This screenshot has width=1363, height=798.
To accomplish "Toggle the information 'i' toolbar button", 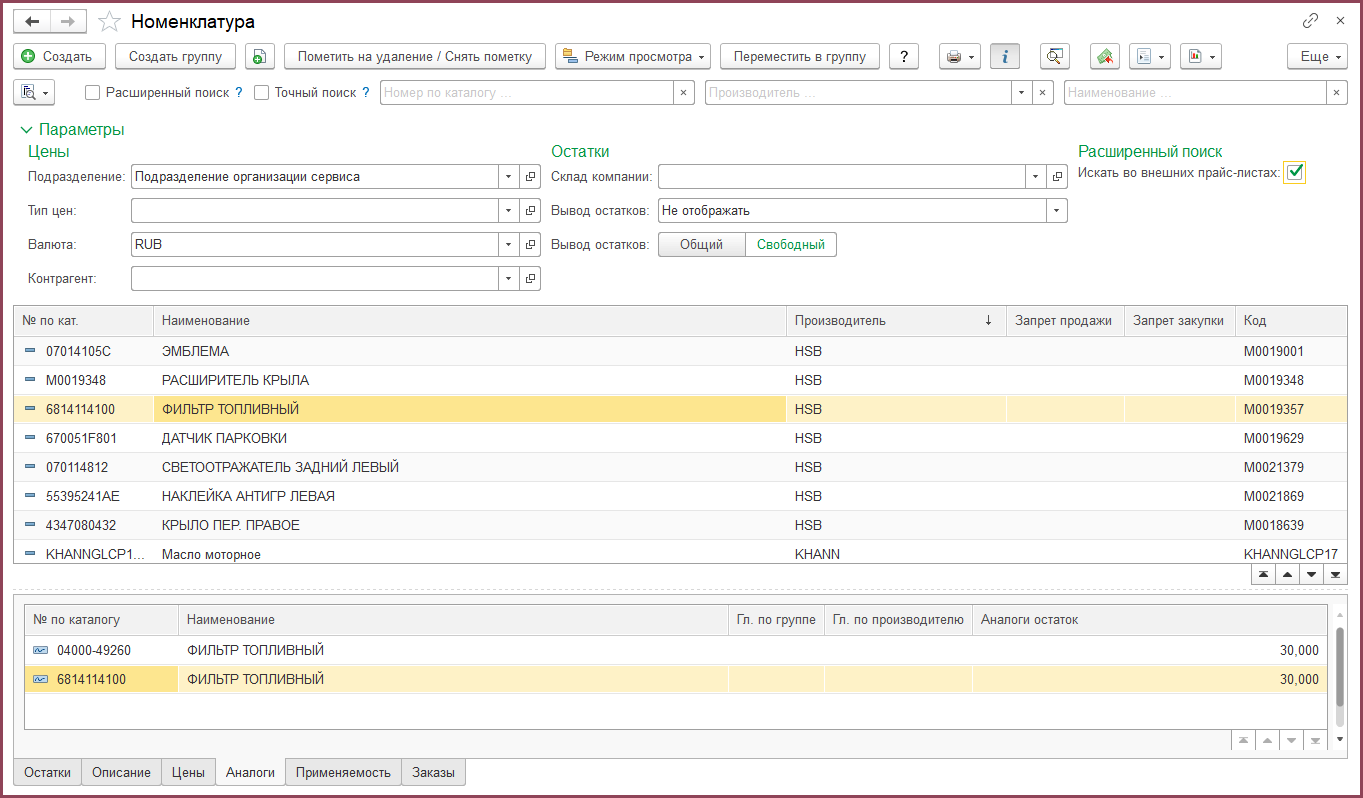I will click(1005, 57).
